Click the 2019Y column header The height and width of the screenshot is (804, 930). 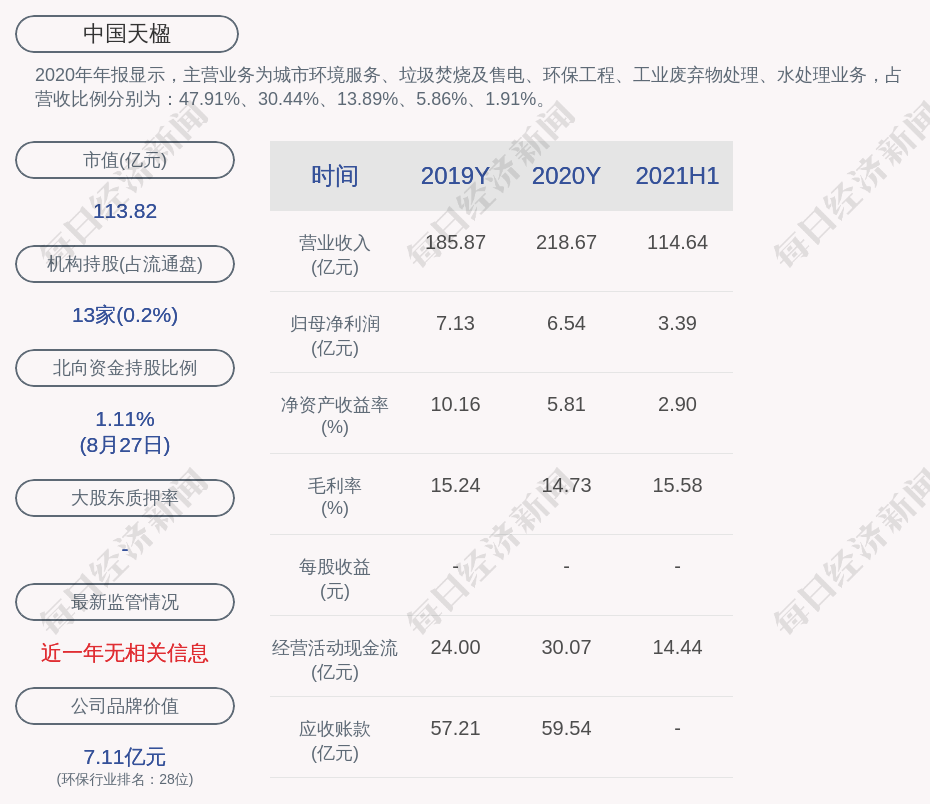[455, 176]
